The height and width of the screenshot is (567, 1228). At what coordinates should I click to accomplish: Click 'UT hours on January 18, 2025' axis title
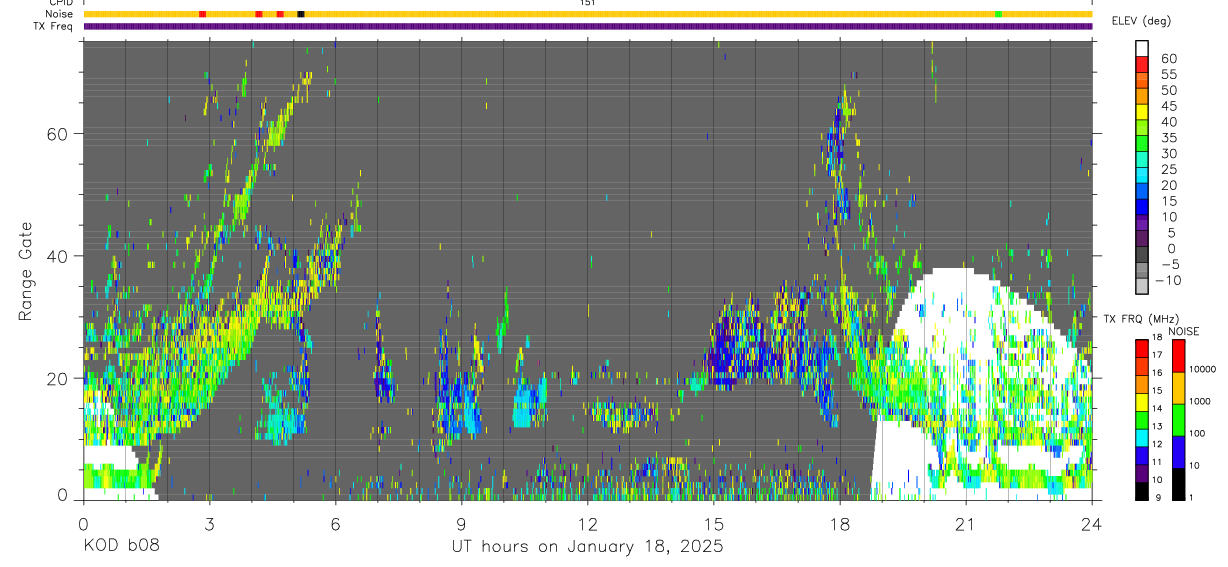587,548
